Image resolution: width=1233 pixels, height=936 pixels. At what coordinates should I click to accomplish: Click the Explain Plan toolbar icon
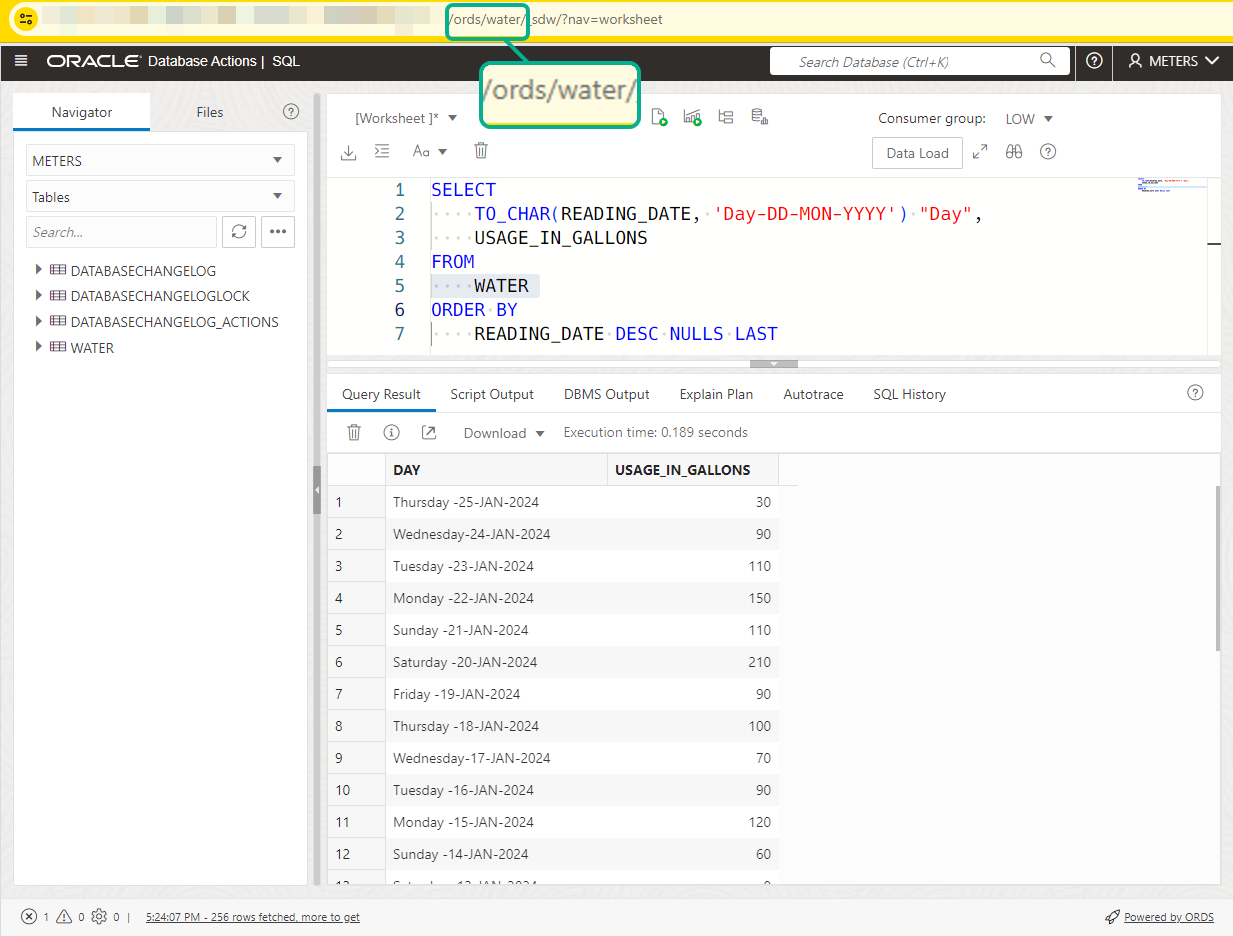692,118
